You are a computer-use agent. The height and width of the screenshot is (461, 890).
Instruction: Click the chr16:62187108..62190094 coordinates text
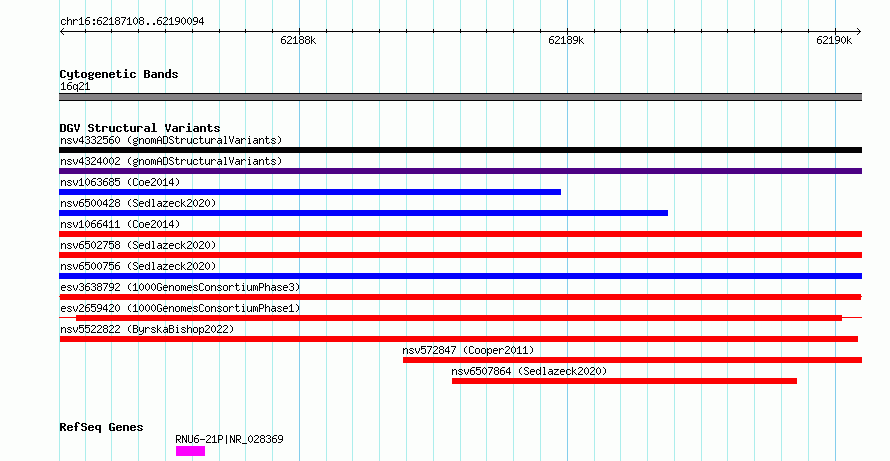pos(132,22)
